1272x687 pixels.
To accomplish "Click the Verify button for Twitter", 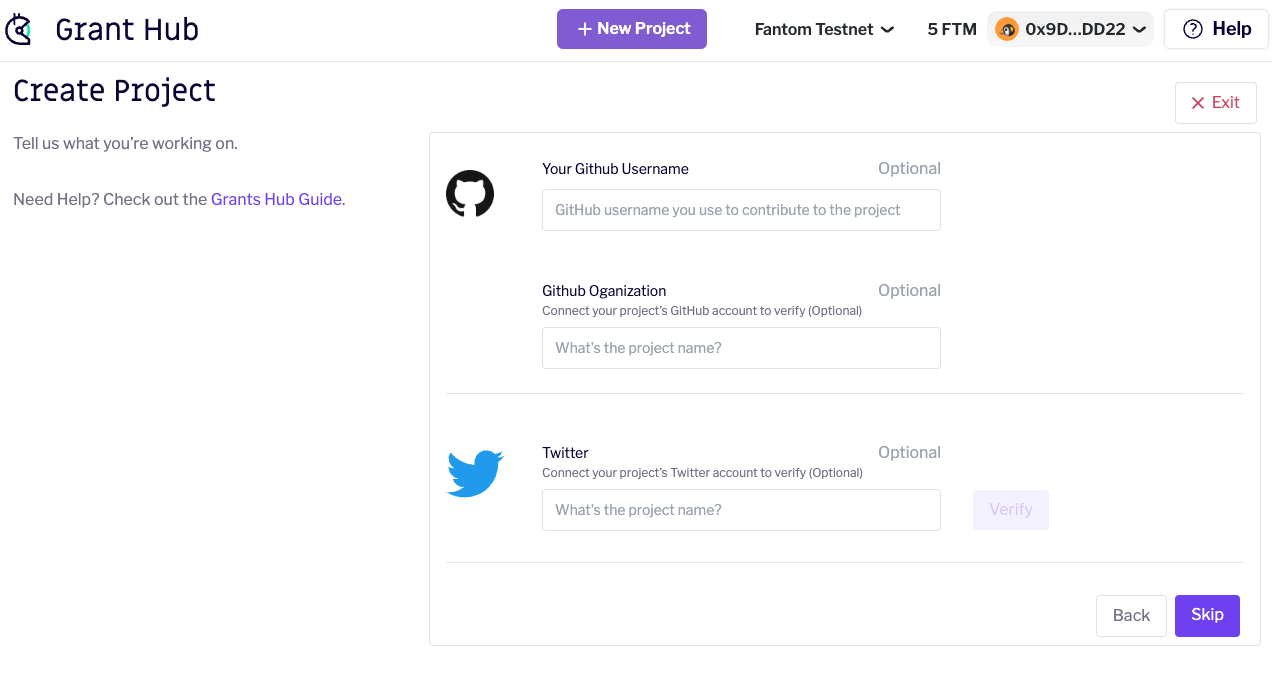I will (1010, 510).
